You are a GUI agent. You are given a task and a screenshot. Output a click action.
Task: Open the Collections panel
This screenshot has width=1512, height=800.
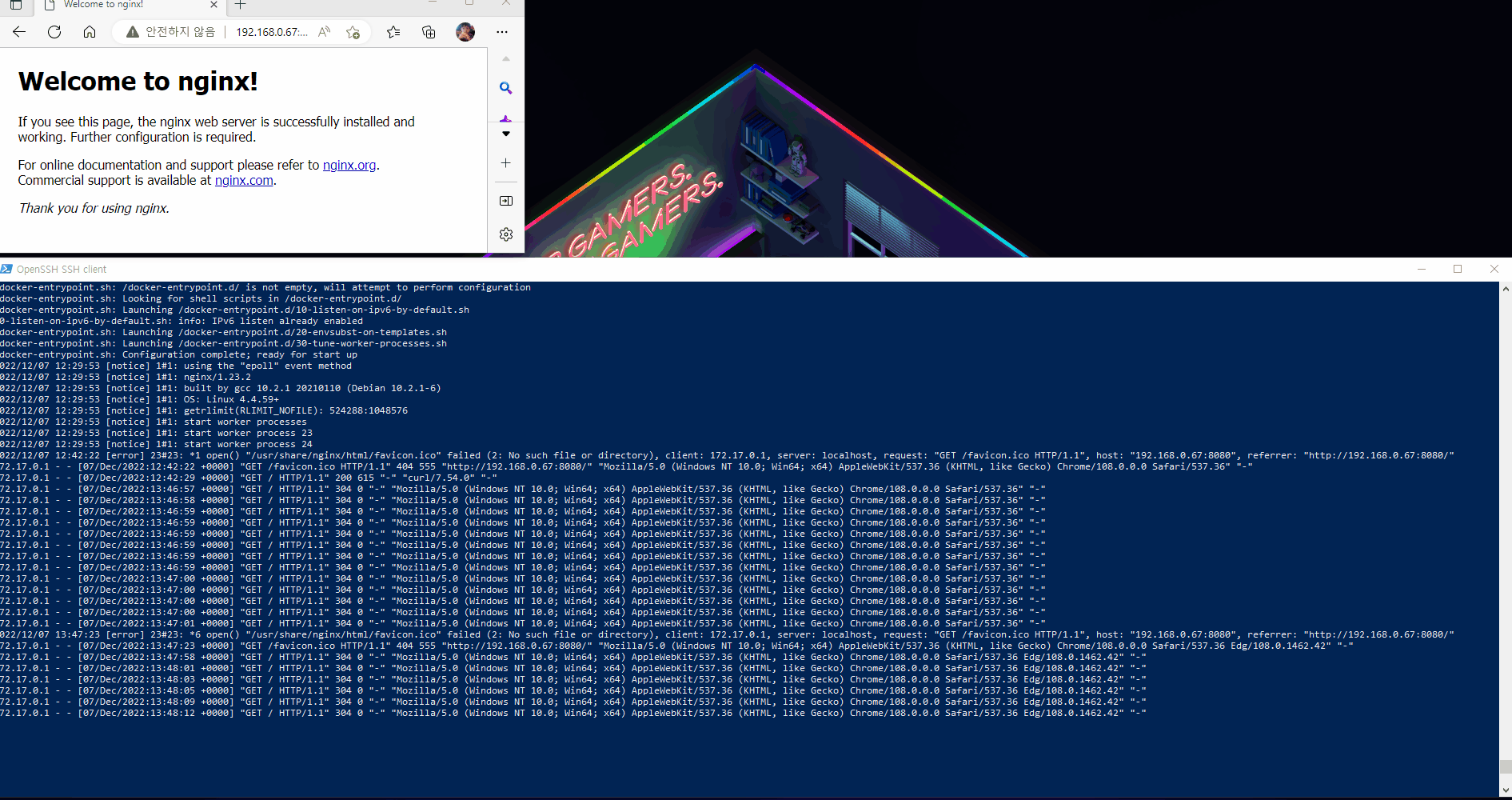click(x=429, y=32)
